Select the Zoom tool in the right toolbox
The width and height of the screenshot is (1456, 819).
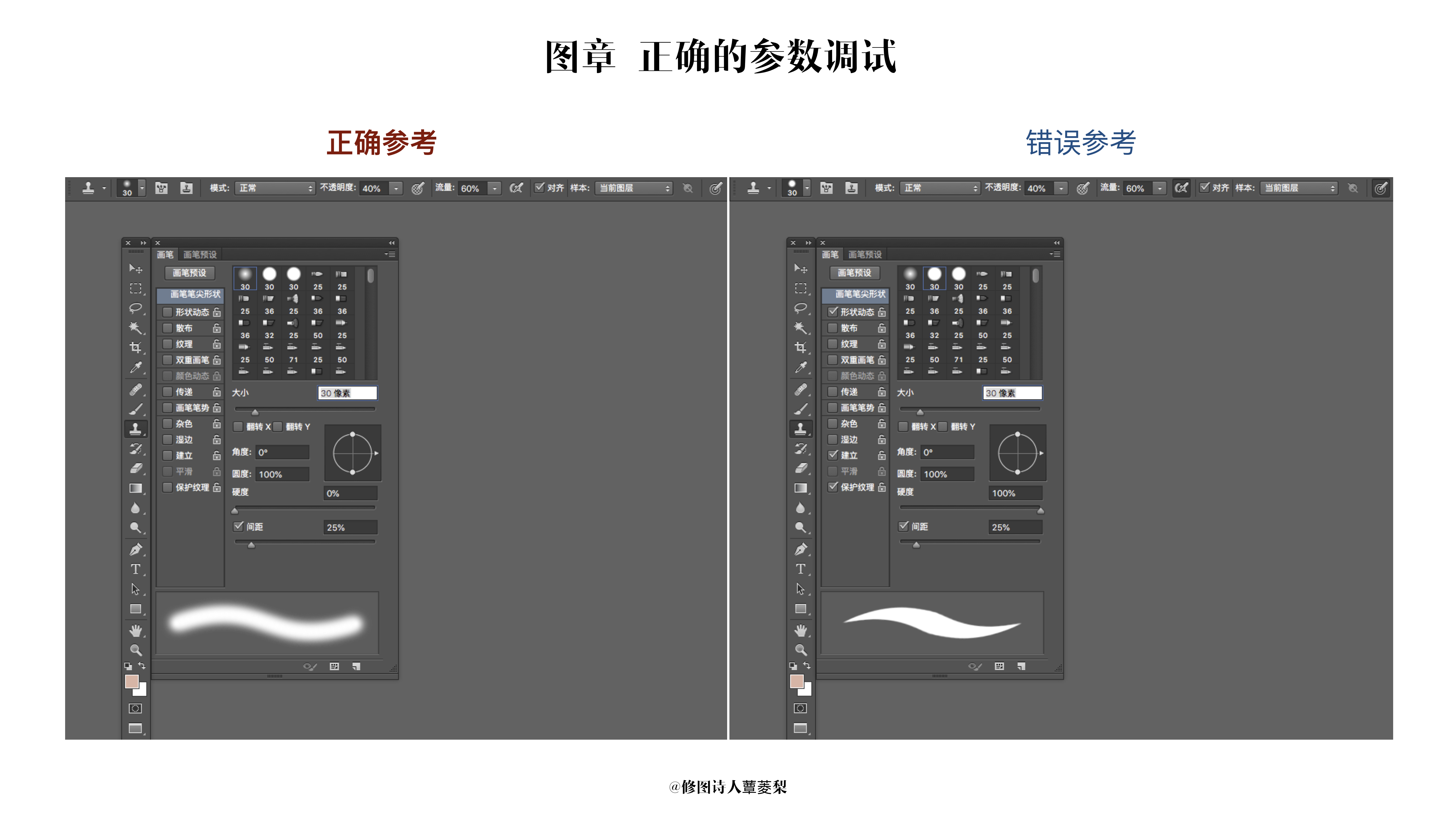[800, 650]
